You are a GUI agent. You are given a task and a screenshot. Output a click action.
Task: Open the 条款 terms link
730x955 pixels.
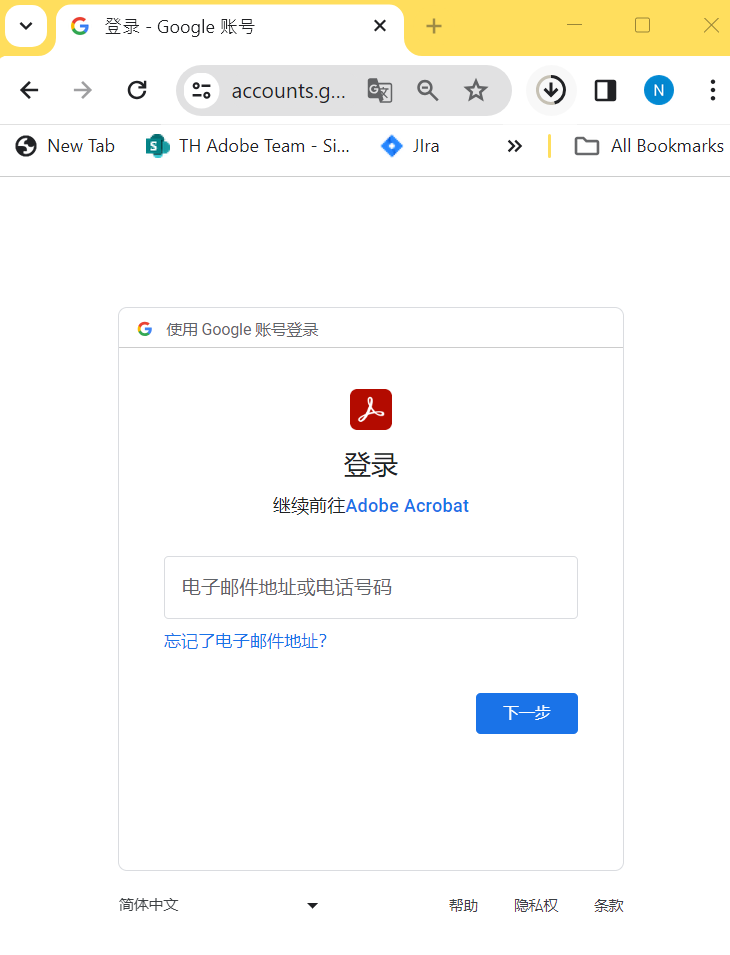pos(609,906)
